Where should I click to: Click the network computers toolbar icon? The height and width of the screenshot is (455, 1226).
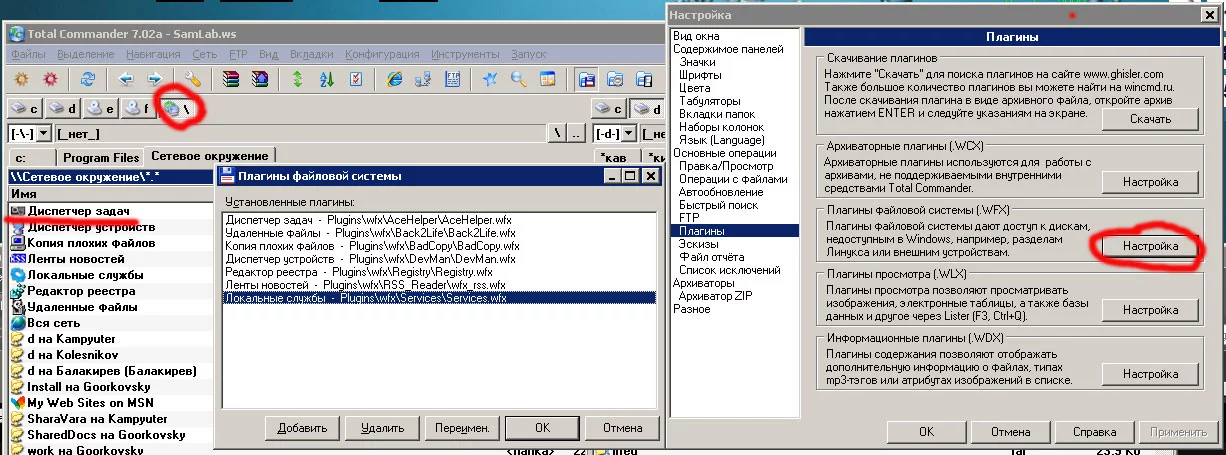point(424,78)
